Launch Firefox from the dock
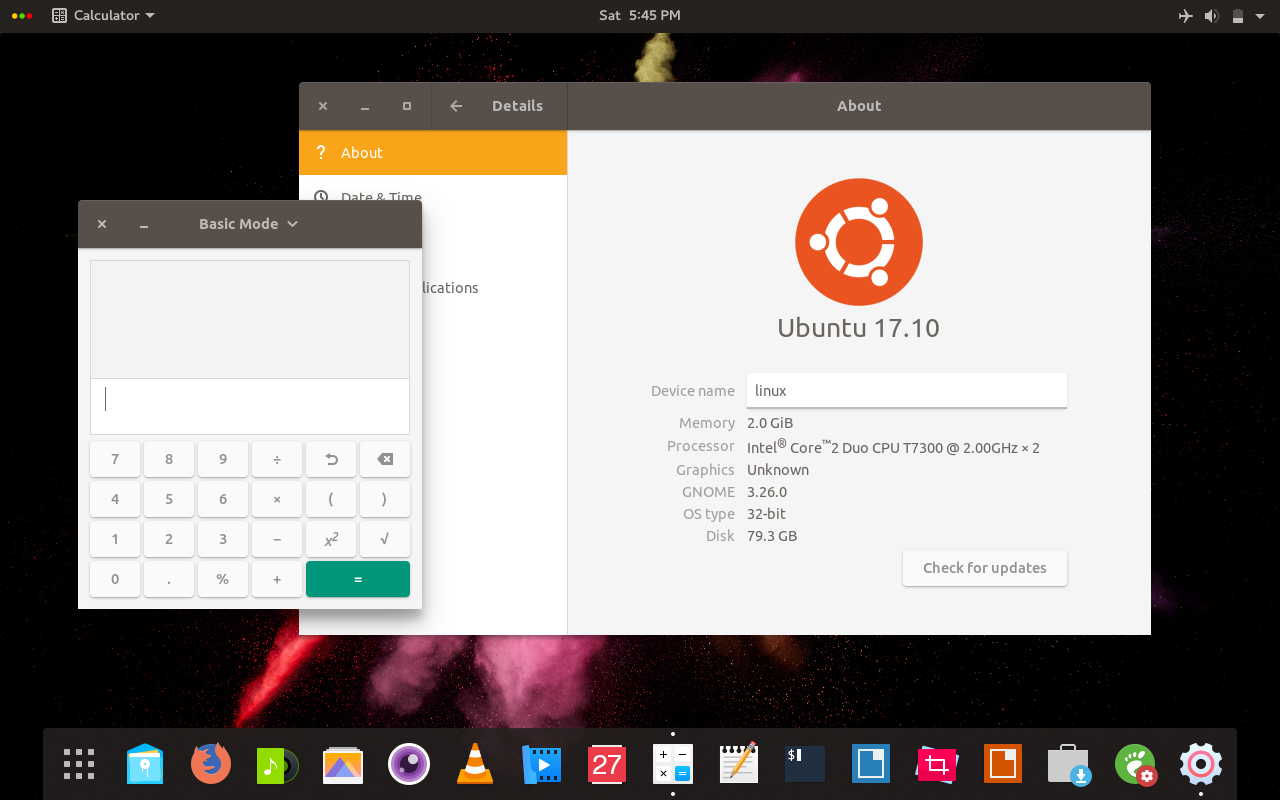Screen dimensions: 1280x800 coord(211,764)
